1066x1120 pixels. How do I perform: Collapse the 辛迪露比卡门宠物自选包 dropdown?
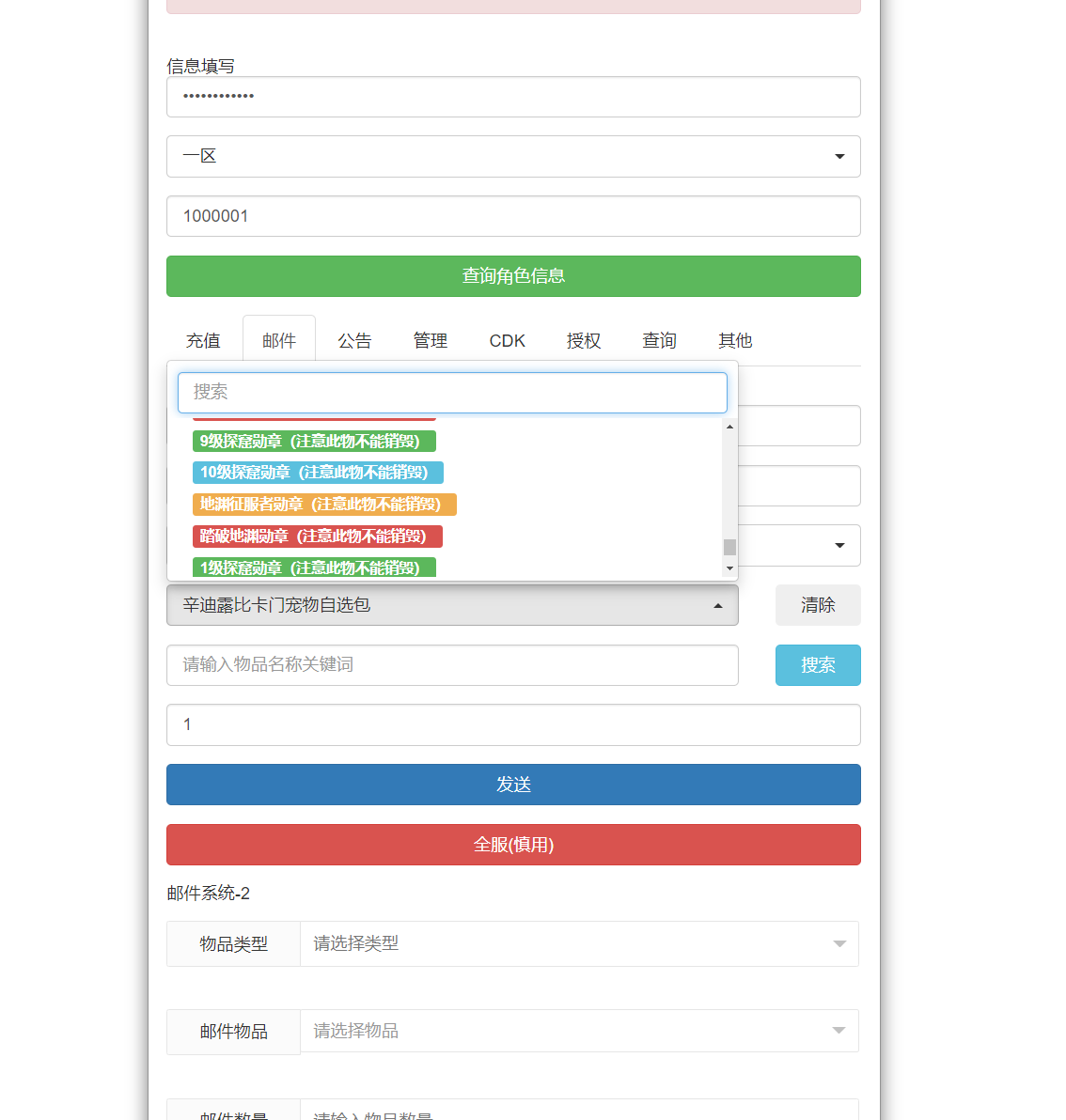(x=452, y=605)
